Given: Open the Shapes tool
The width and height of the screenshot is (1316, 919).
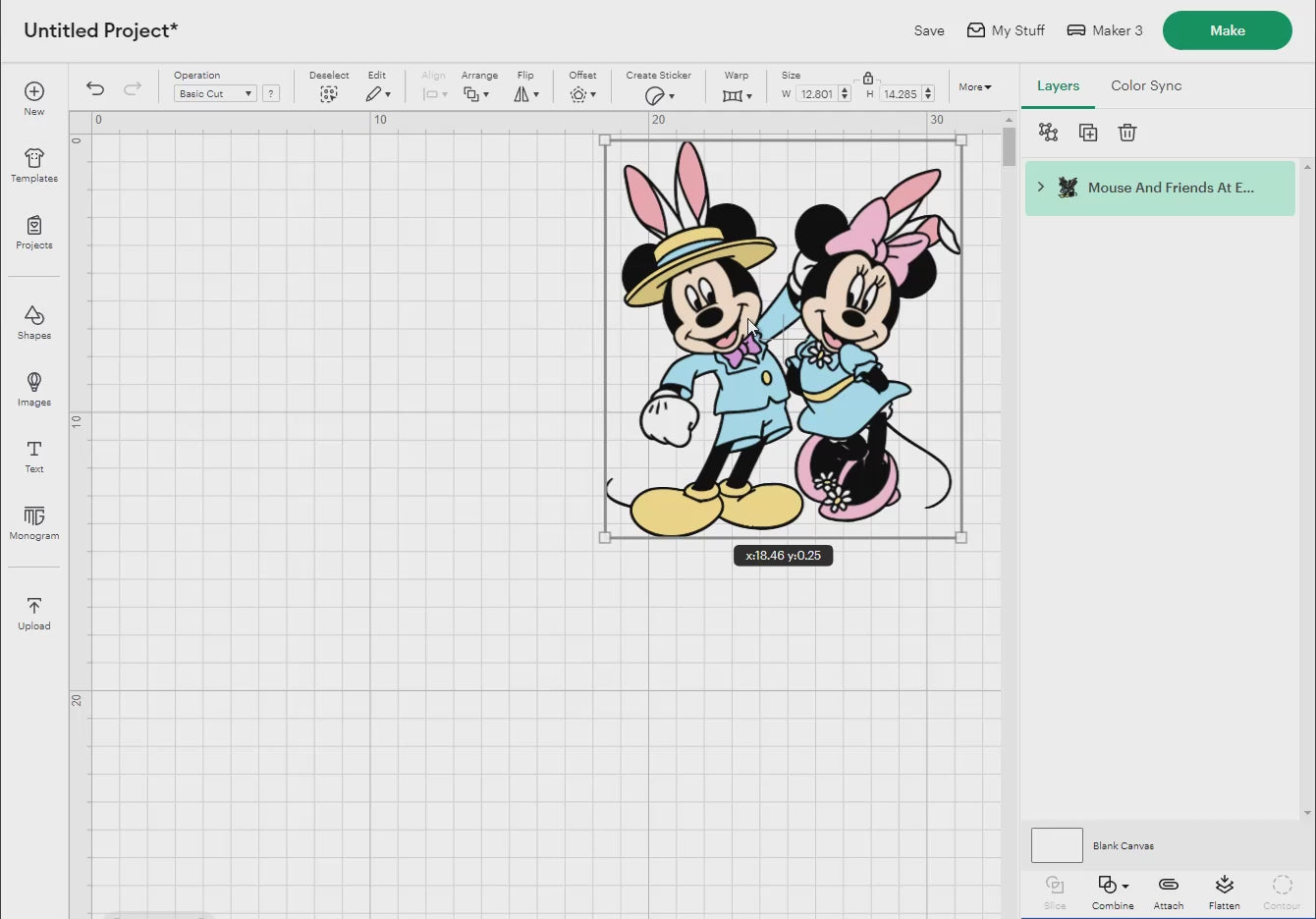Looking at the screenshot, I should 34,322.
